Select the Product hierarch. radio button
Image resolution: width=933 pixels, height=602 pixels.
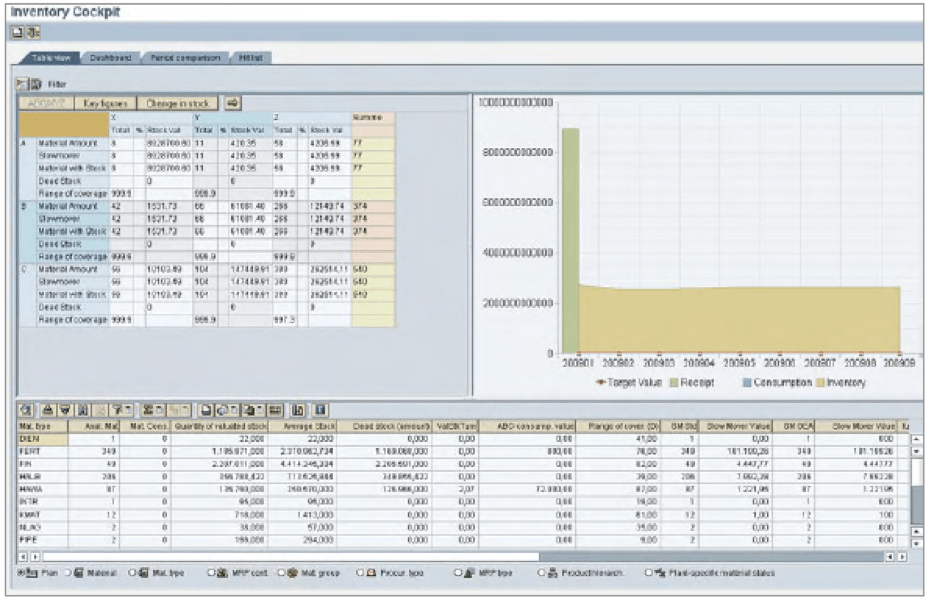tap(541, 573)
